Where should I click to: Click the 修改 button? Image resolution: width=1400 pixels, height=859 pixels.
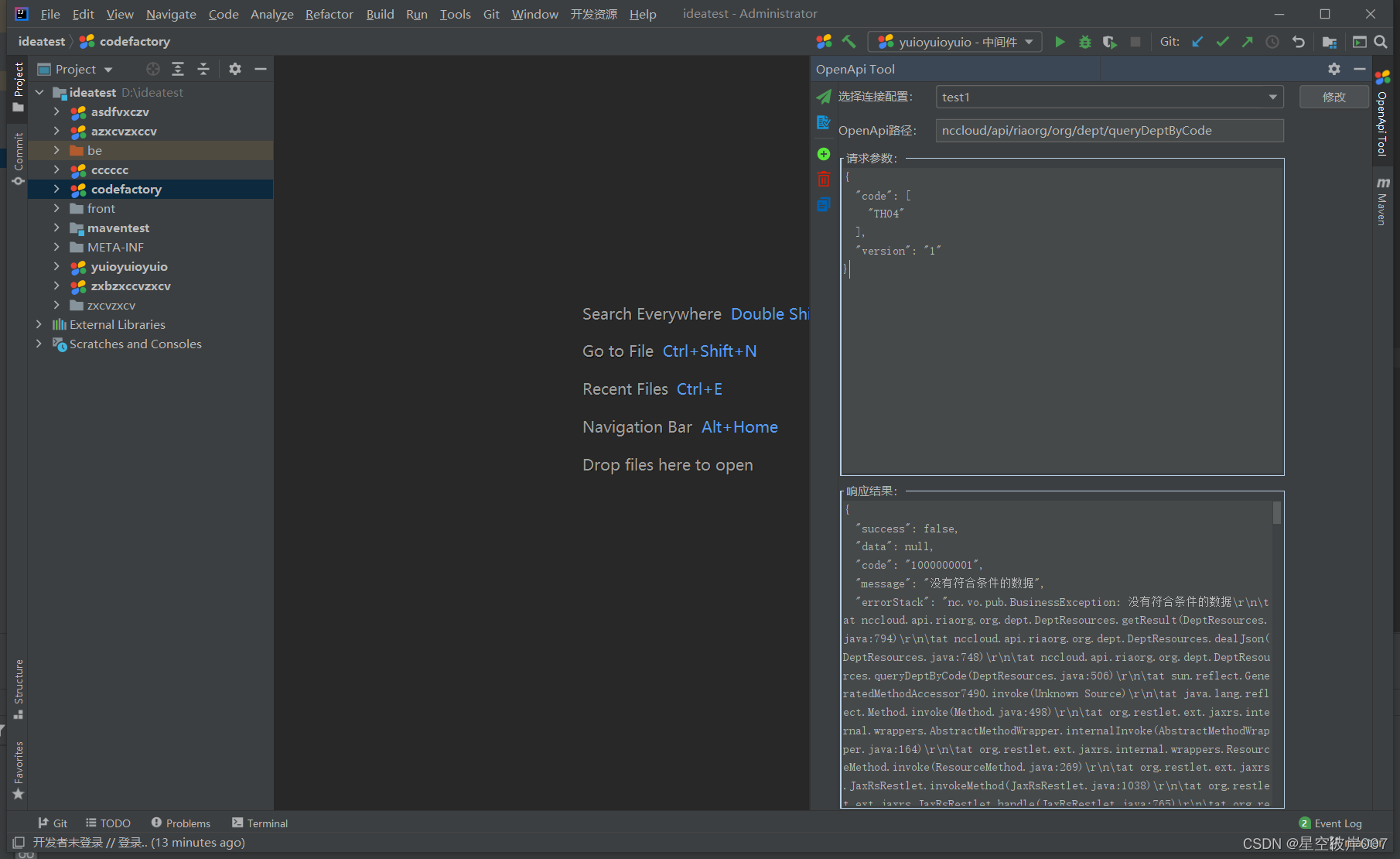click(x=1333, y=97)
